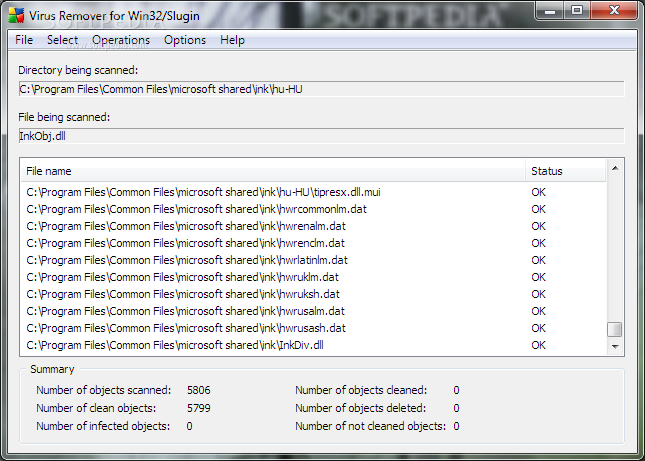
Task: Select the hwruklm.dat row
Action: tap(313, 277)
